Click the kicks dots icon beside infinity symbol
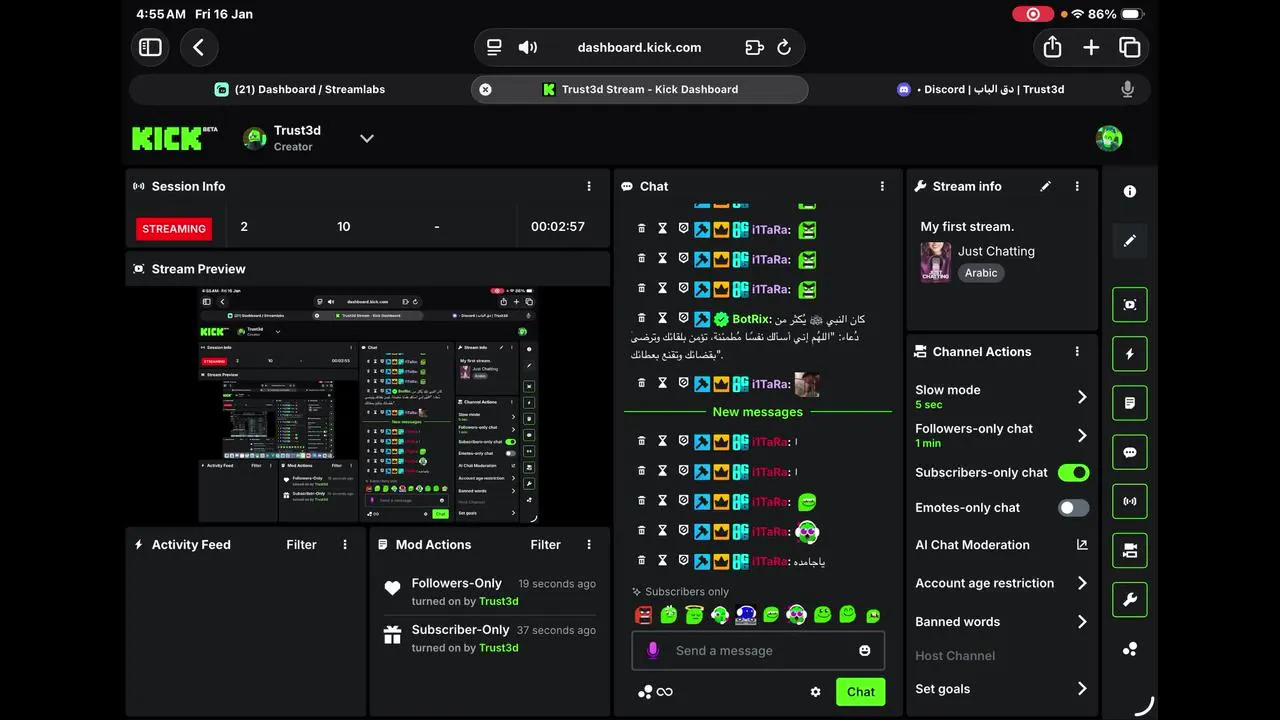This screenshot has width=1280, height=720. (x=645, y=692)
